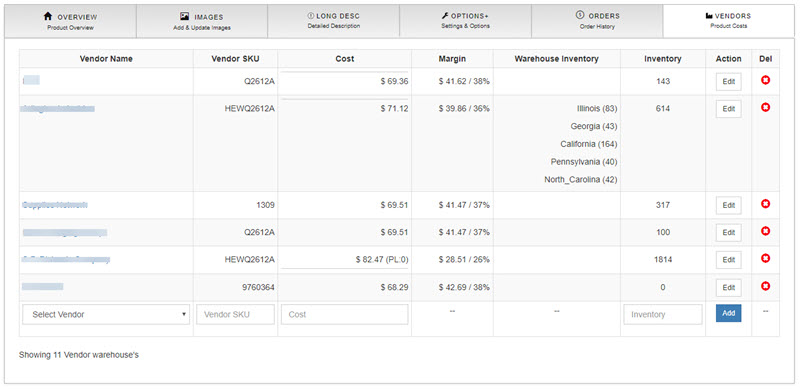The width and height of the screenshot is (800, 389).
Task: Click red delete icon for SKU 9760364
Action: [x=765, y=286]
